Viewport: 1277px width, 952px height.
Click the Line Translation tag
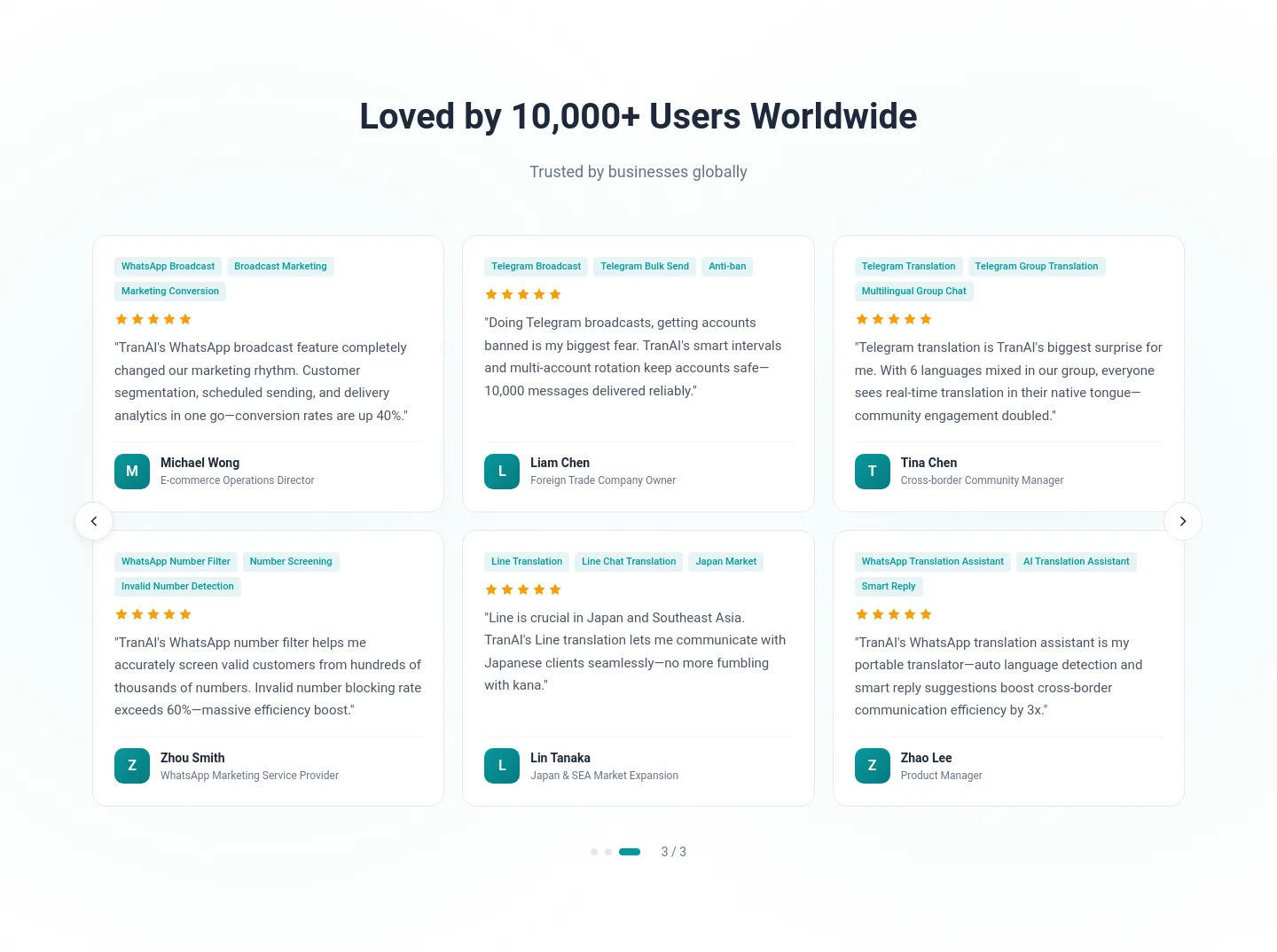(527, 561)
